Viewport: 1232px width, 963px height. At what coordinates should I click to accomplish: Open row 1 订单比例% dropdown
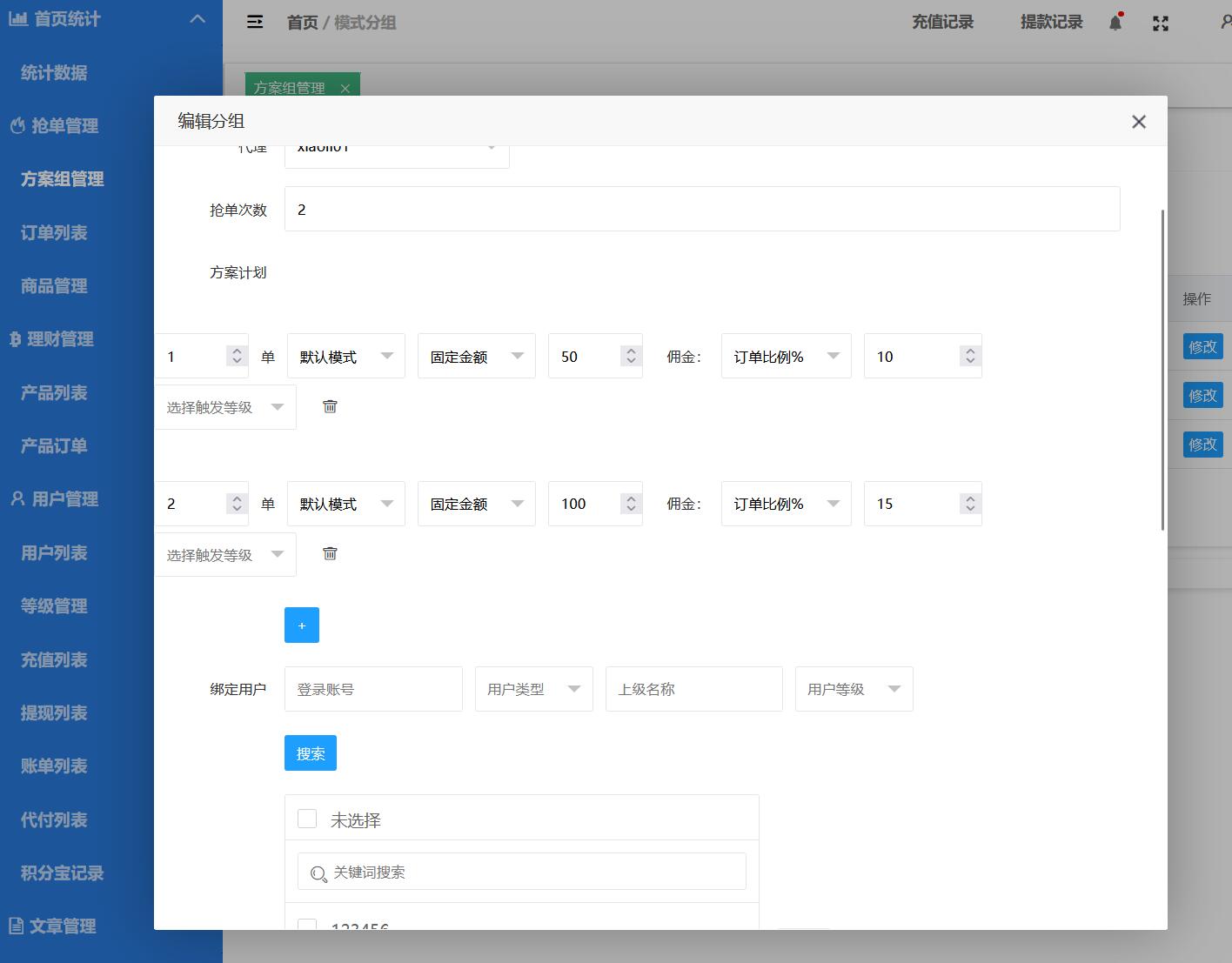click(787, 356)
